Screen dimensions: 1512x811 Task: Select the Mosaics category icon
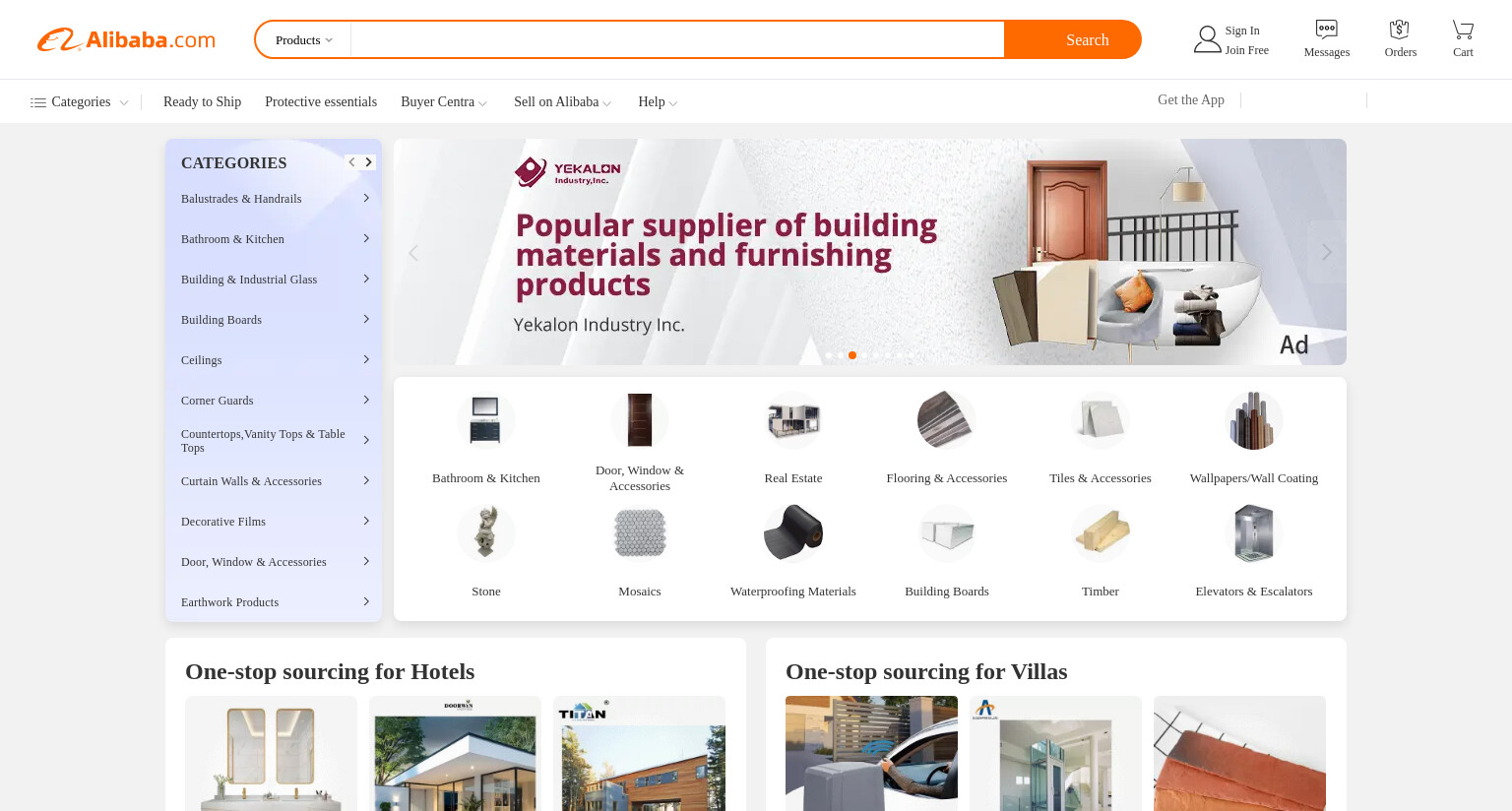tap(640, 533)
